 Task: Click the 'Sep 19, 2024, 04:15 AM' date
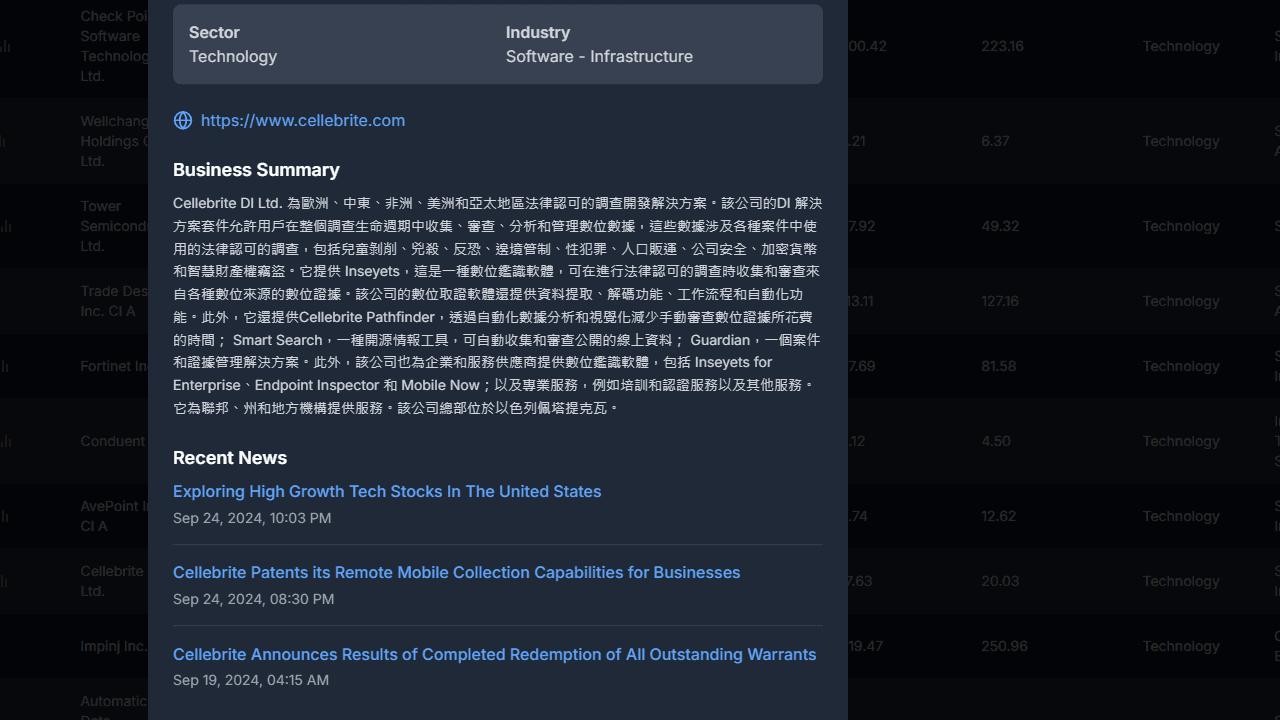tap(251, 680)
